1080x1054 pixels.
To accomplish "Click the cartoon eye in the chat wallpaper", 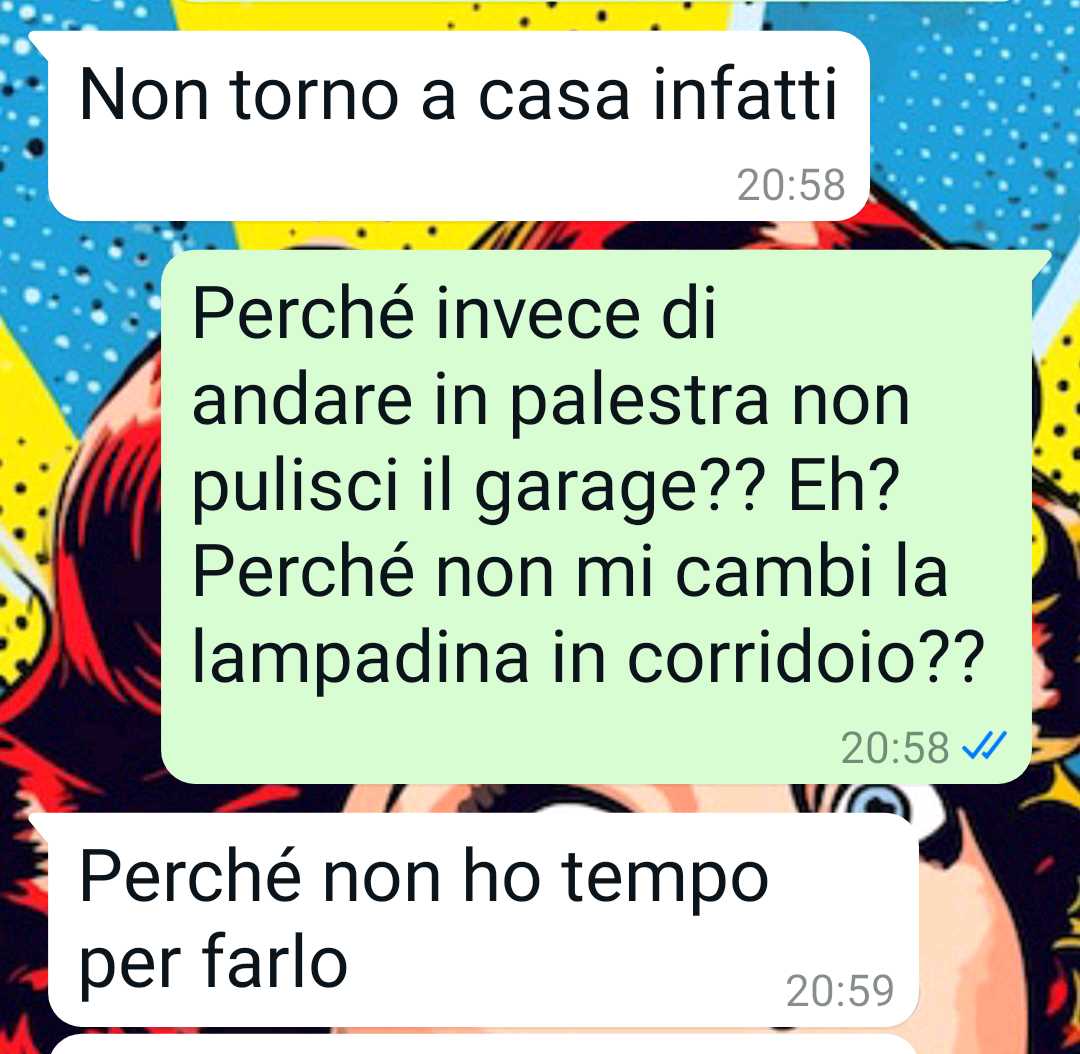I will pyautogui.click(x=878, y=803).
